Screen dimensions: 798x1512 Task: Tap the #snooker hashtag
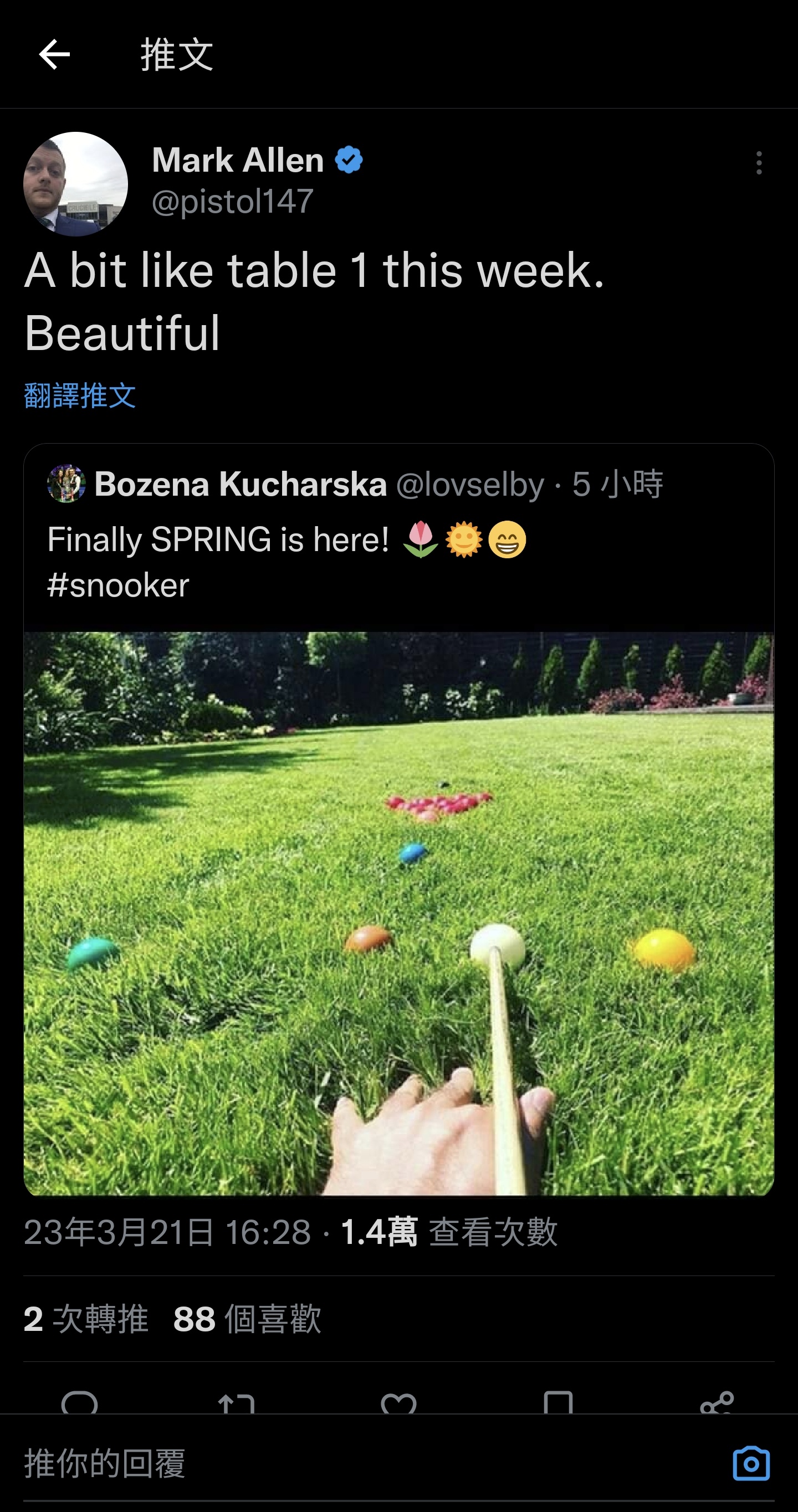click(x=118, y=585)
